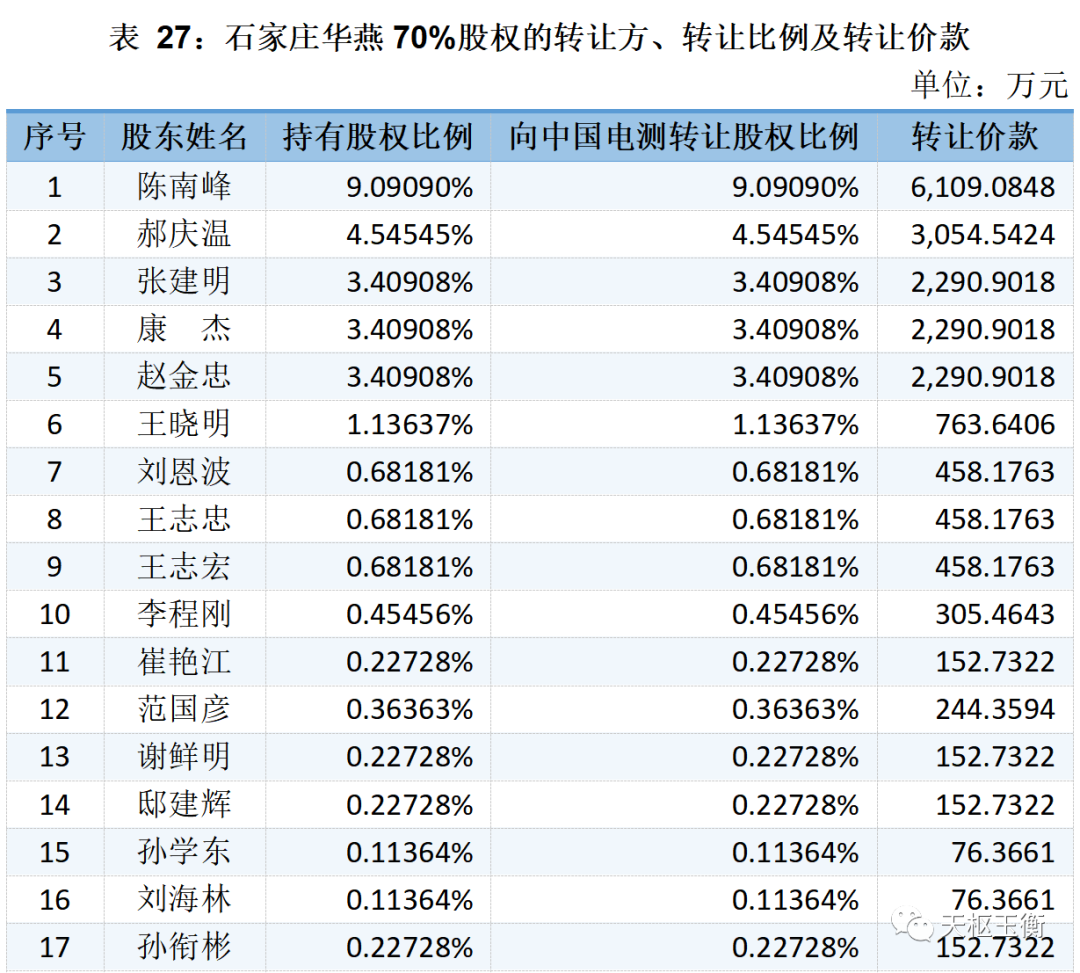Select the 持有股权比例 column header
The width and height of the screenshot is (1080, 973).
coord(378,137)
